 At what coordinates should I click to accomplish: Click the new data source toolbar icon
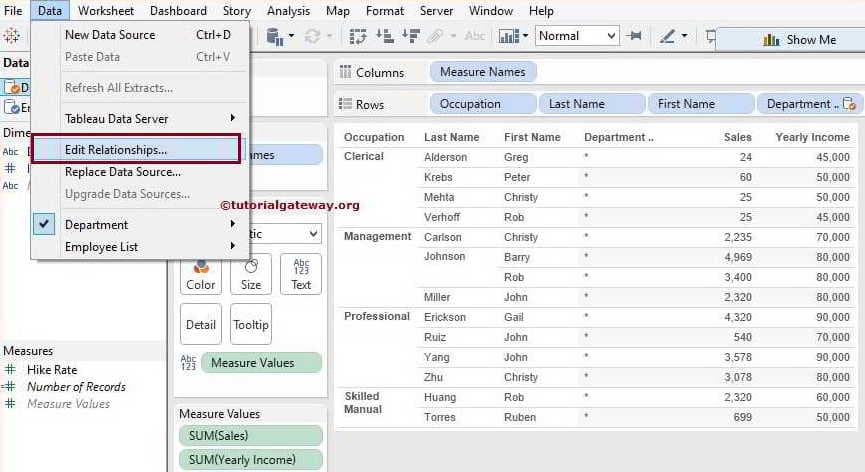(x=274, y=36)
